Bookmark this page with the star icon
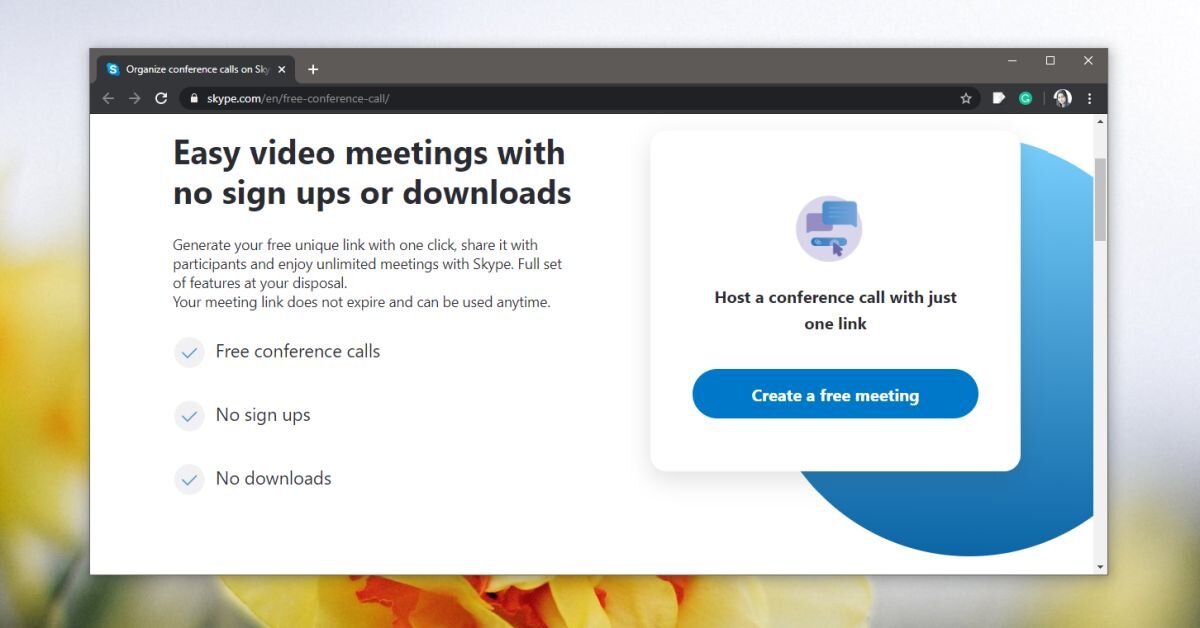Image resolution: width=1200 pixels, height=628 pixels. (966, 98)
